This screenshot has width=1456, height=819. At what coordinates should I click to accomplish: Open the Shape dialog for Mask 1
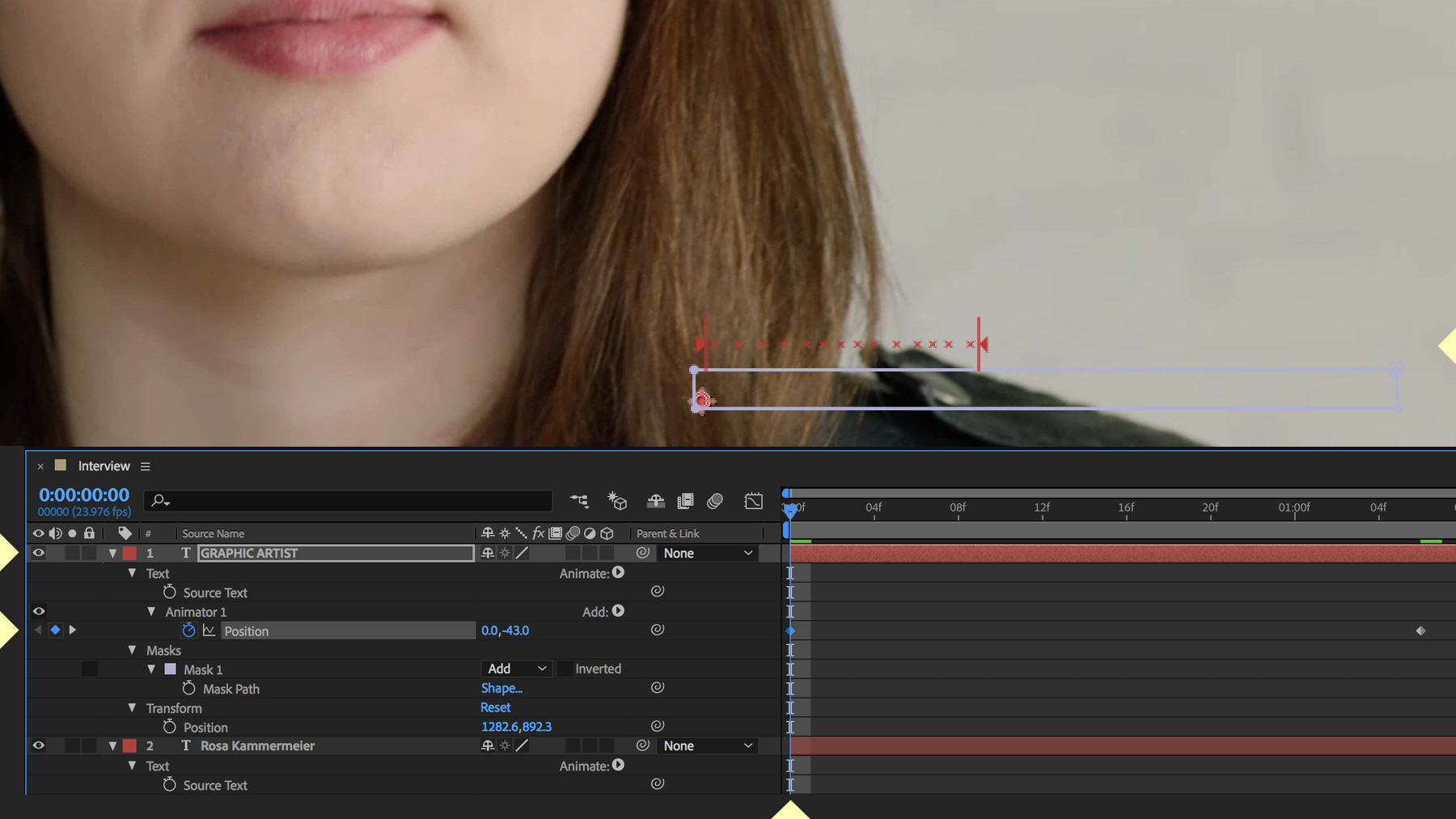click(x=502, y=688)
